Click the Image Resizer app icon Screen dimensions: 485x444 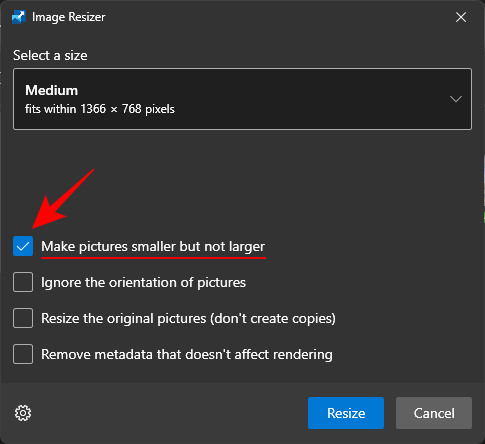coord(19,17)
